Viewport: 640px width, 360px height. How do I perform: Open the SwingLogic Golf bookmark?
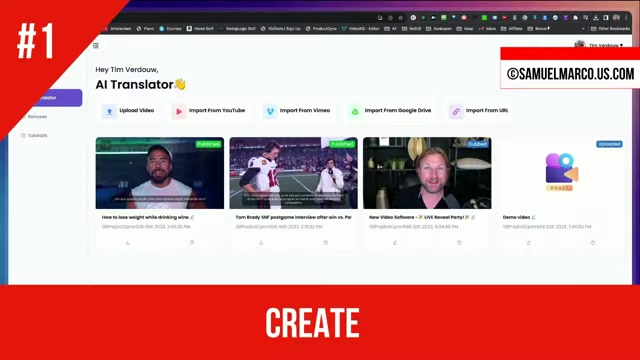pyautogui.click(x=237, y=29)
